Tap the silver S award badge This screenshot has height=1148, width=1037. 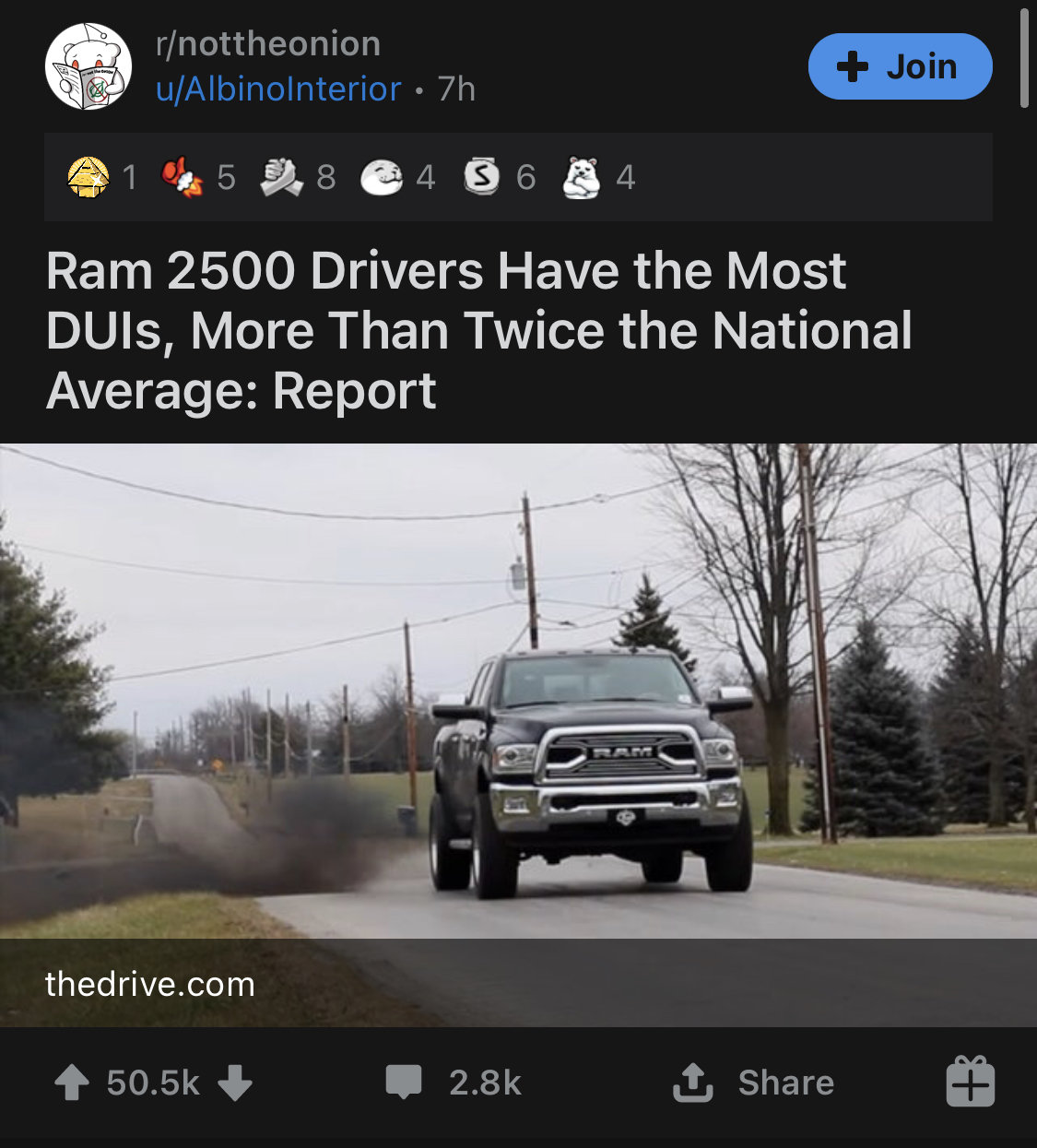(481, 176)
